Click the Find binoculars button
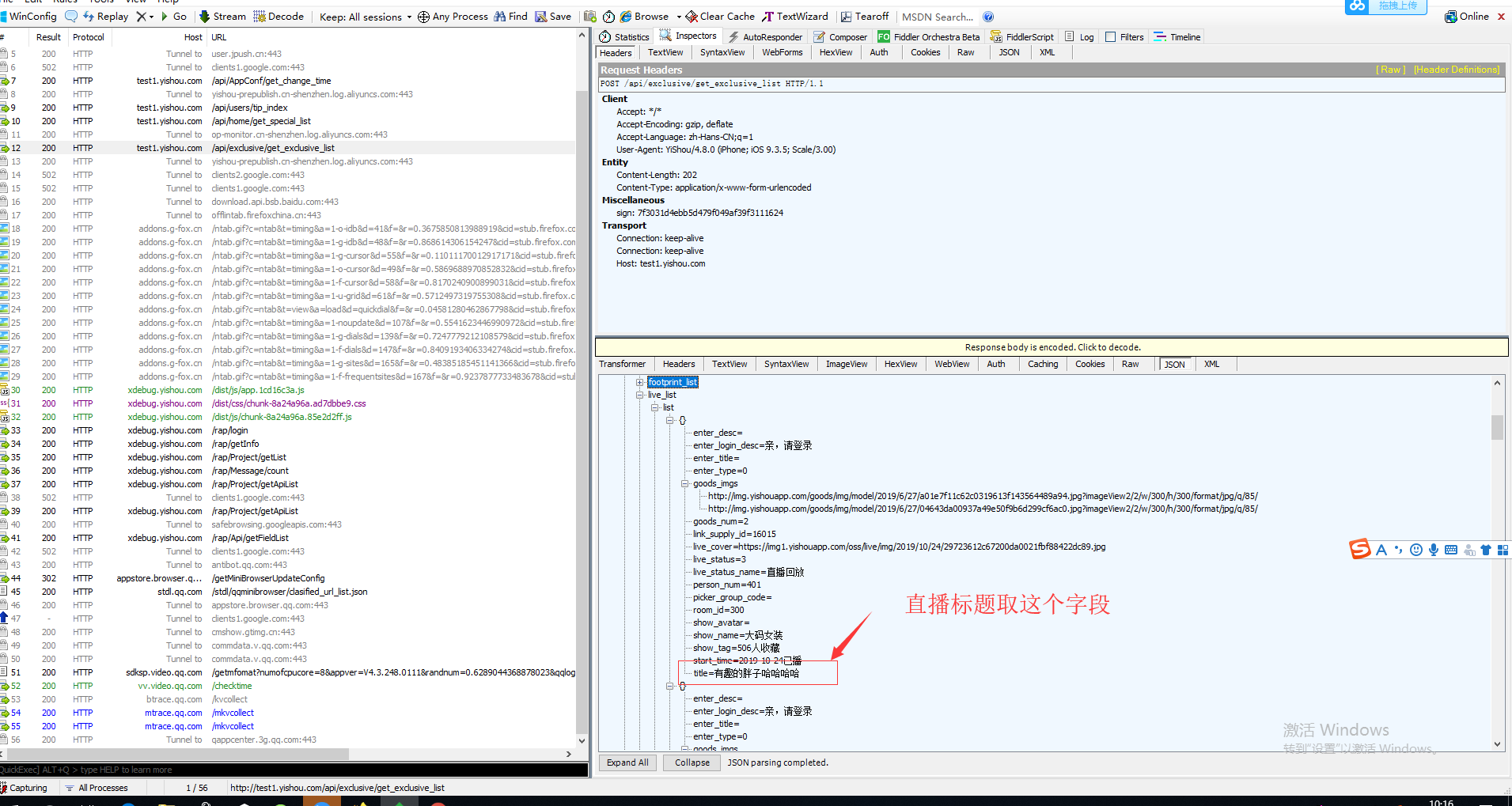 click(x=511, y=16)
